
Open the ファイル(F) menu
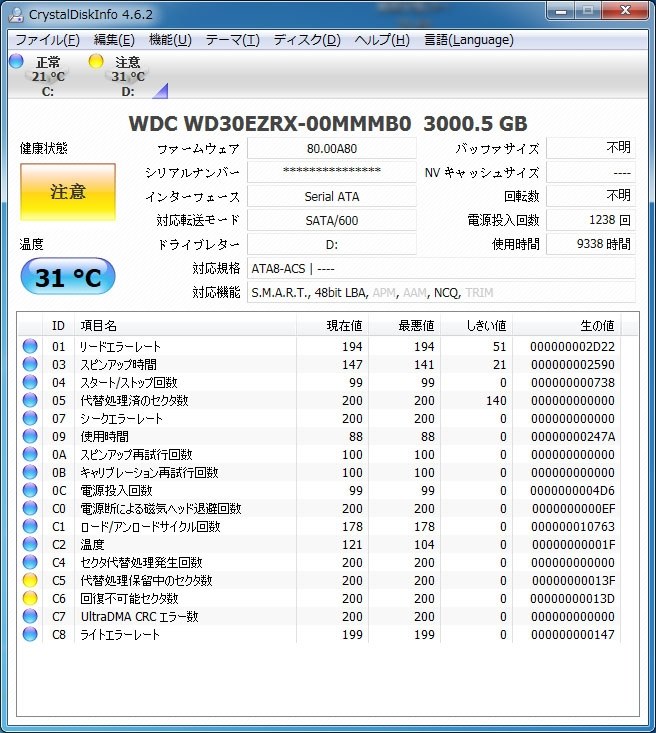pyautogui.click(x=48, y=40)
